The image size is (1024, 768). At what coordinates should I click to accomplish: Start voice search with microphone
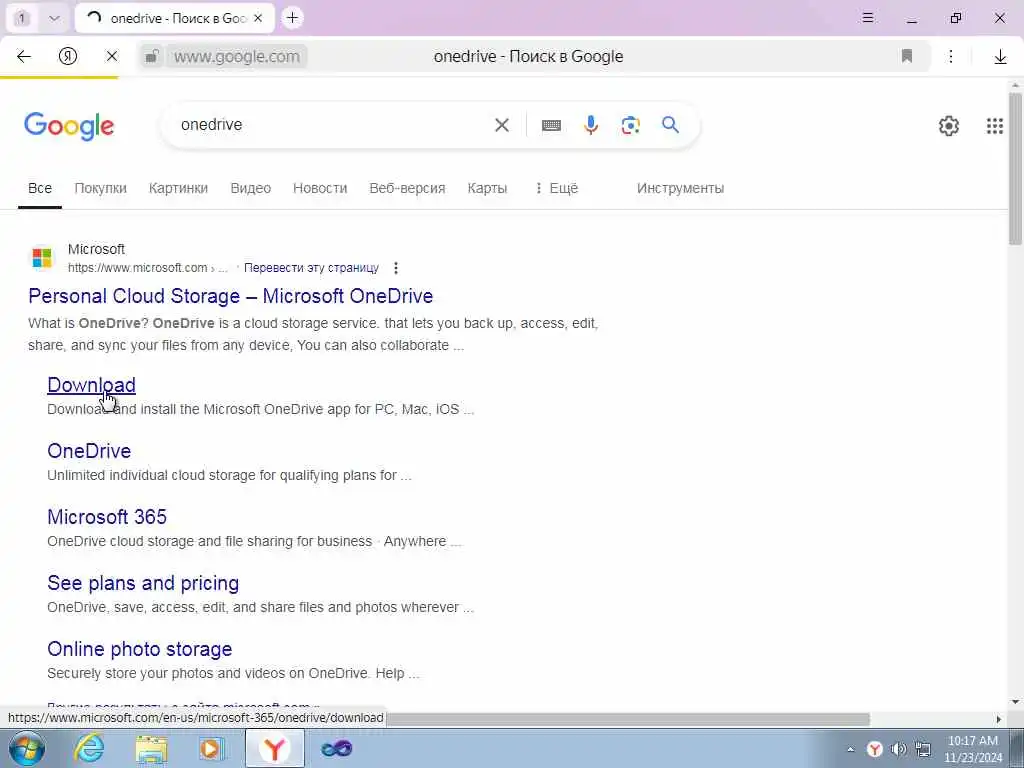[590, 125]
